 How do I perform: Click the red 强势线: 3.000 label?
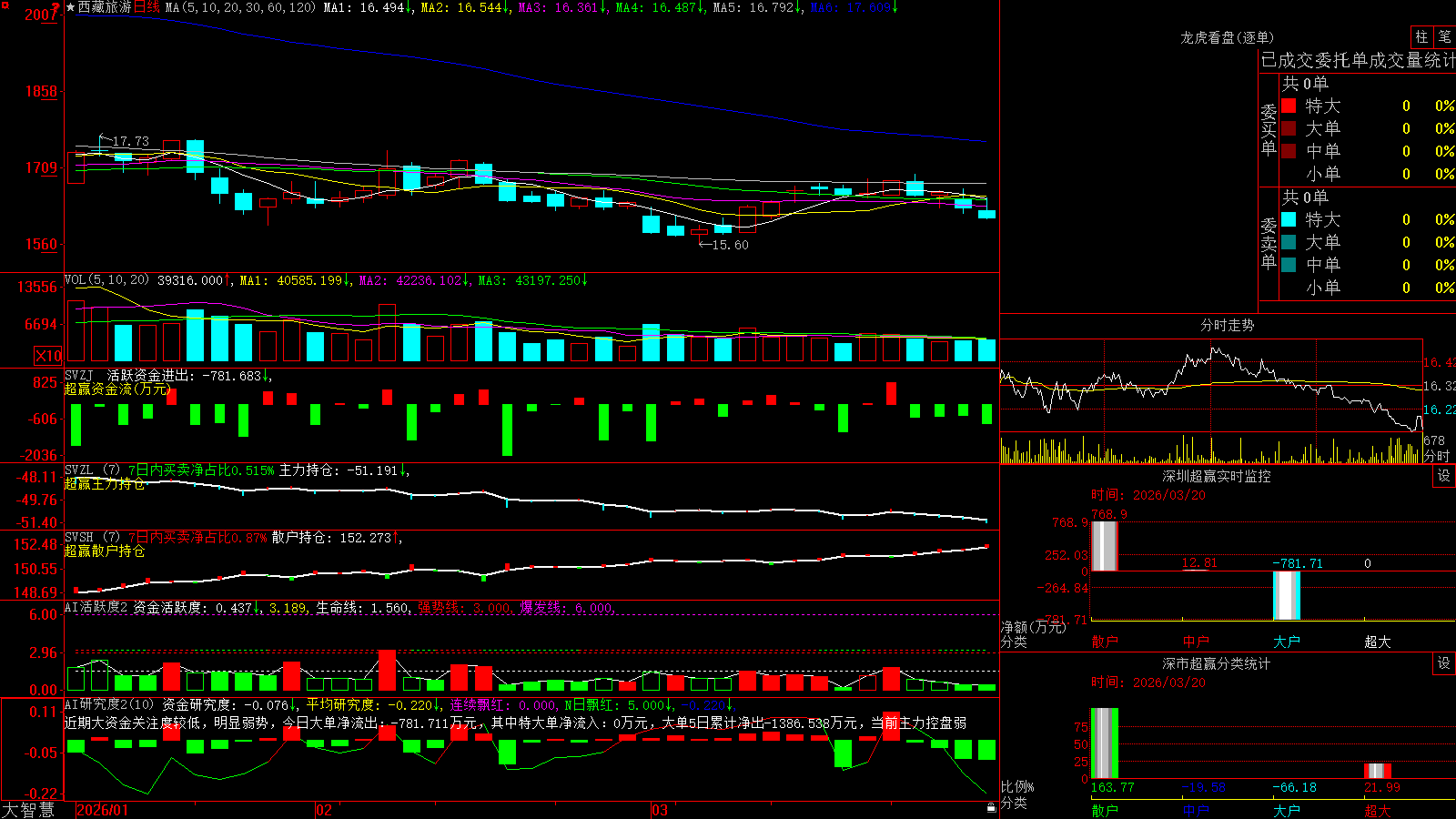[464, 607]
